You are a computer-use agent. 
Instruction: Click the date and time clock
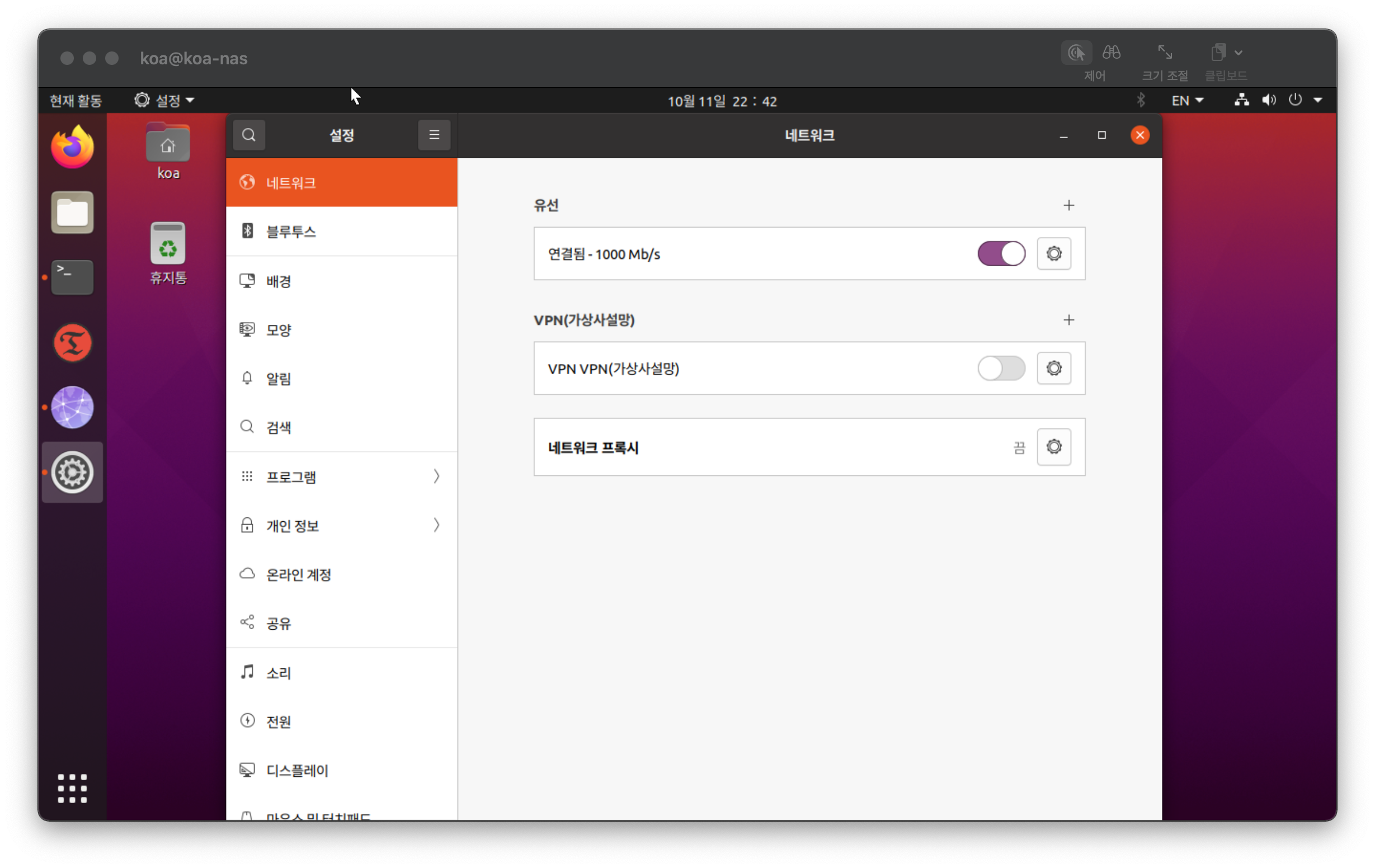(x=722, y=102)
